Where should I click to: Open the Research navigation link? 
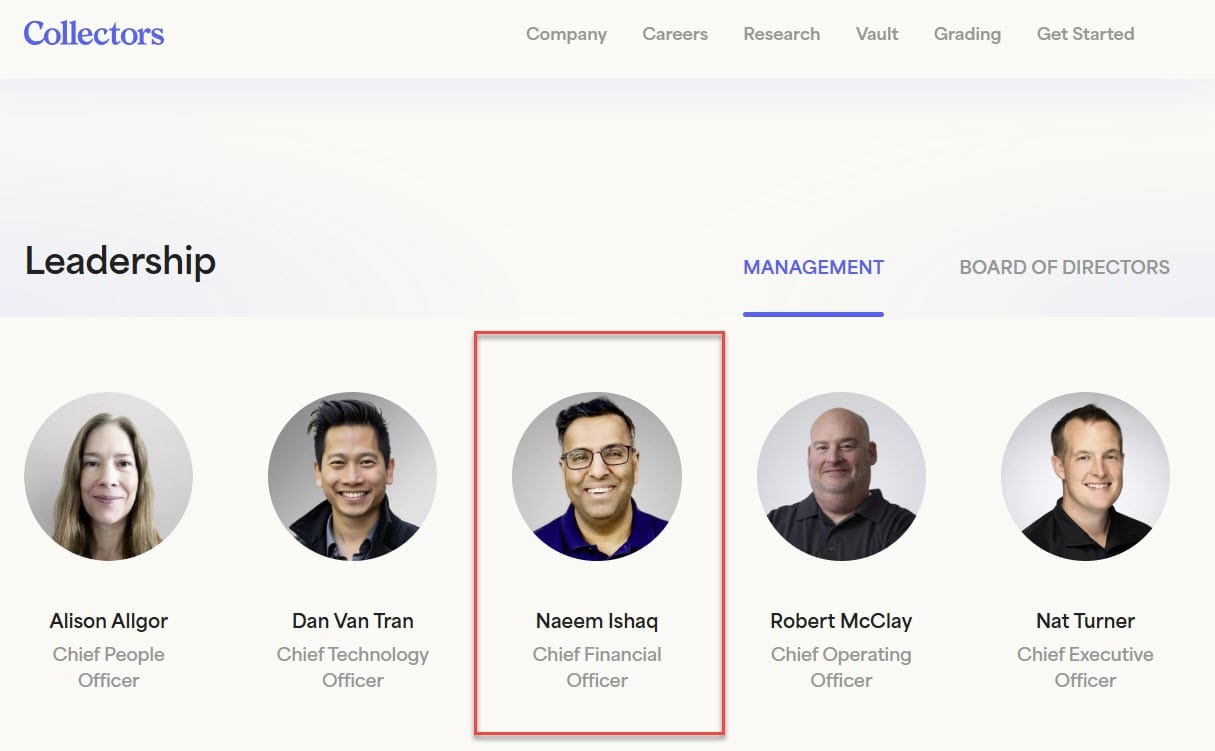tap(781, 34)
